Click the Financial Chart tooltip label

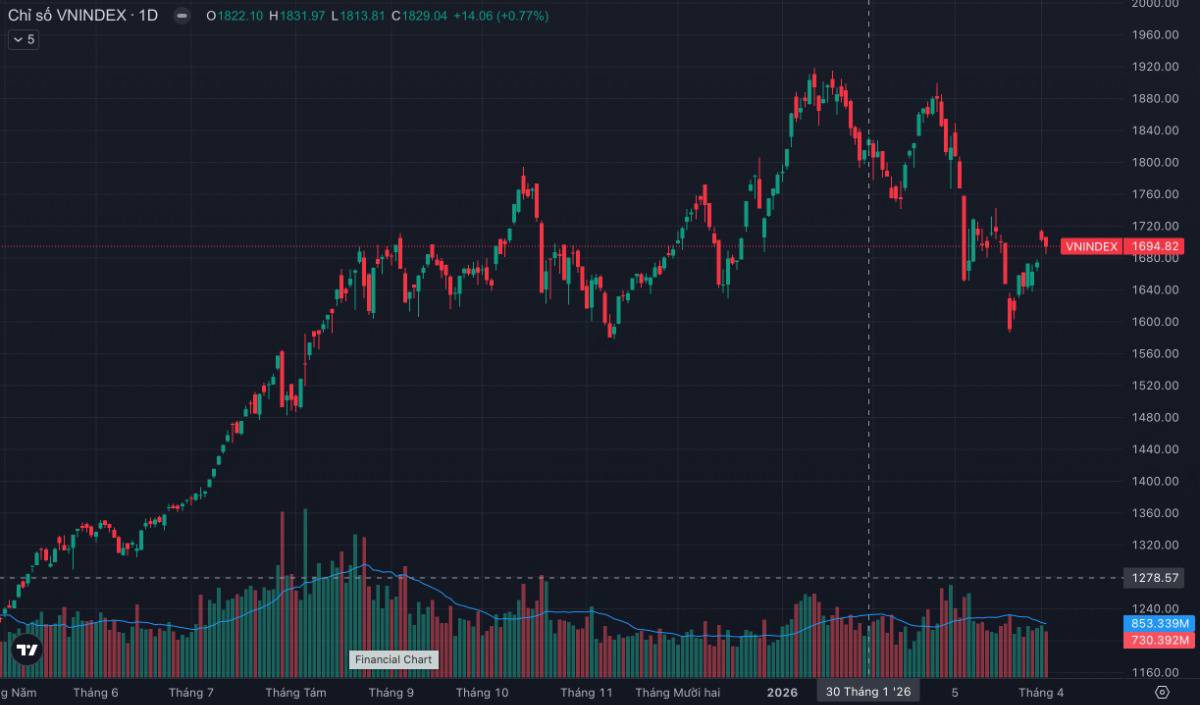[x=393, y=660]
